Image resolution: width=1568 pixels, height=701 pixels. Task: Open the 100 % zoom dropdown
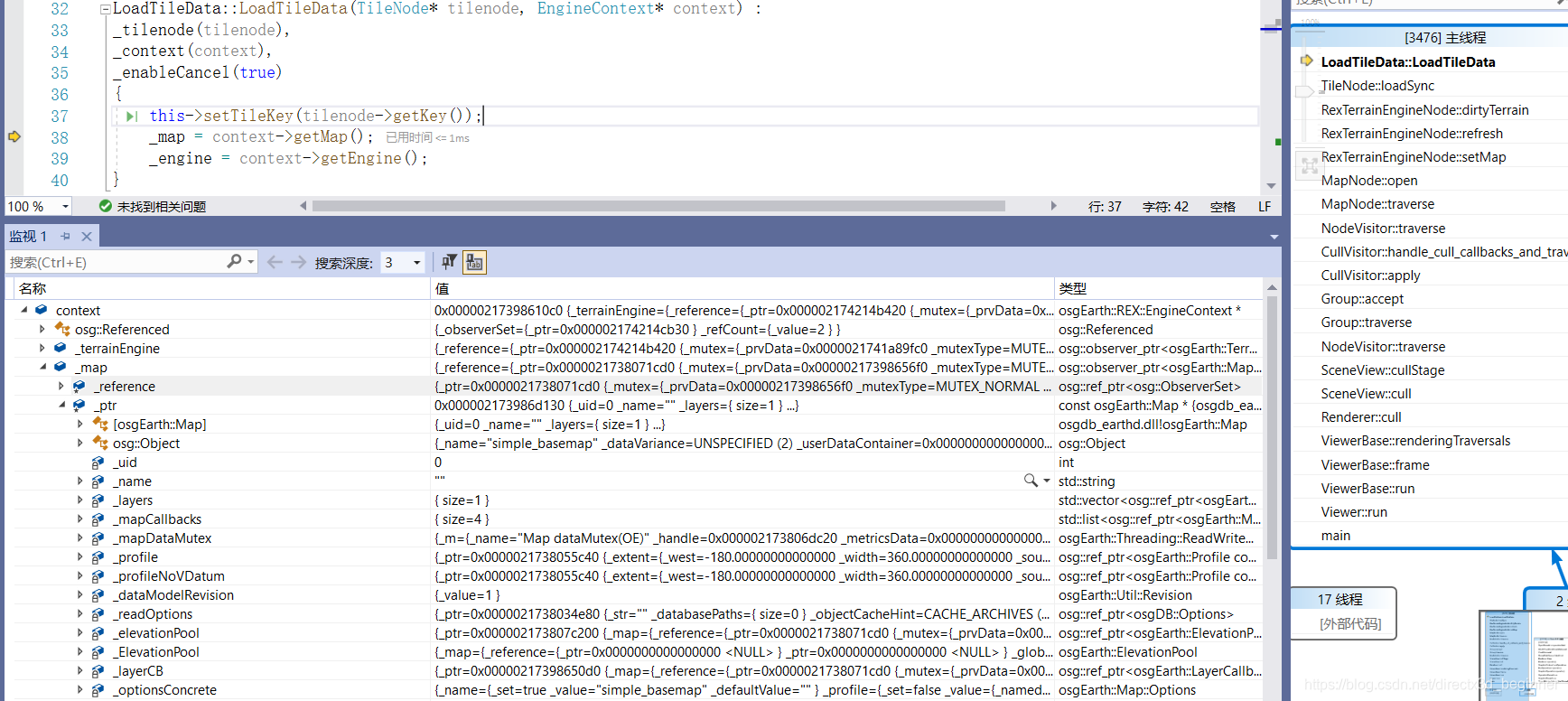pyautogui.click(x=65, y=207)
